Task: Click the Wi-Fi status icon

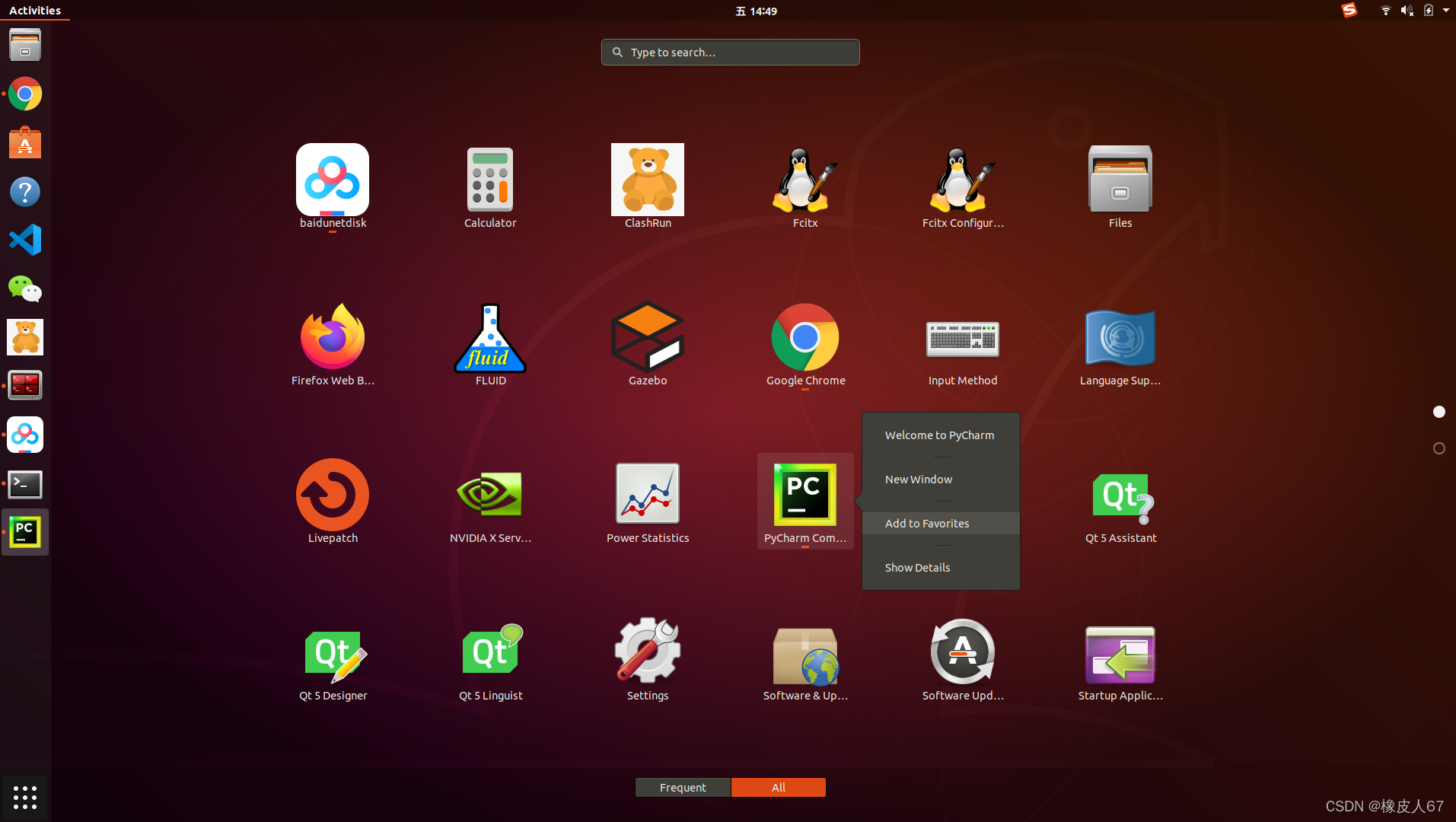Action: [1385, 11]
